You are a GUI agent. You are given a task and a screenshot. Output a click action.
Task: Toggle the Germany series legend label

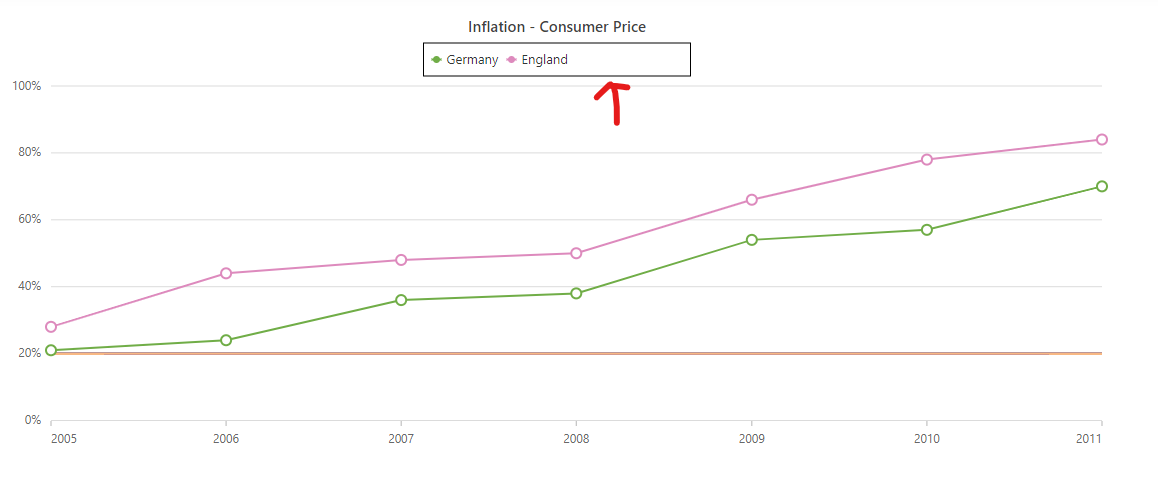pyautogui.click(x=472, y=60)
